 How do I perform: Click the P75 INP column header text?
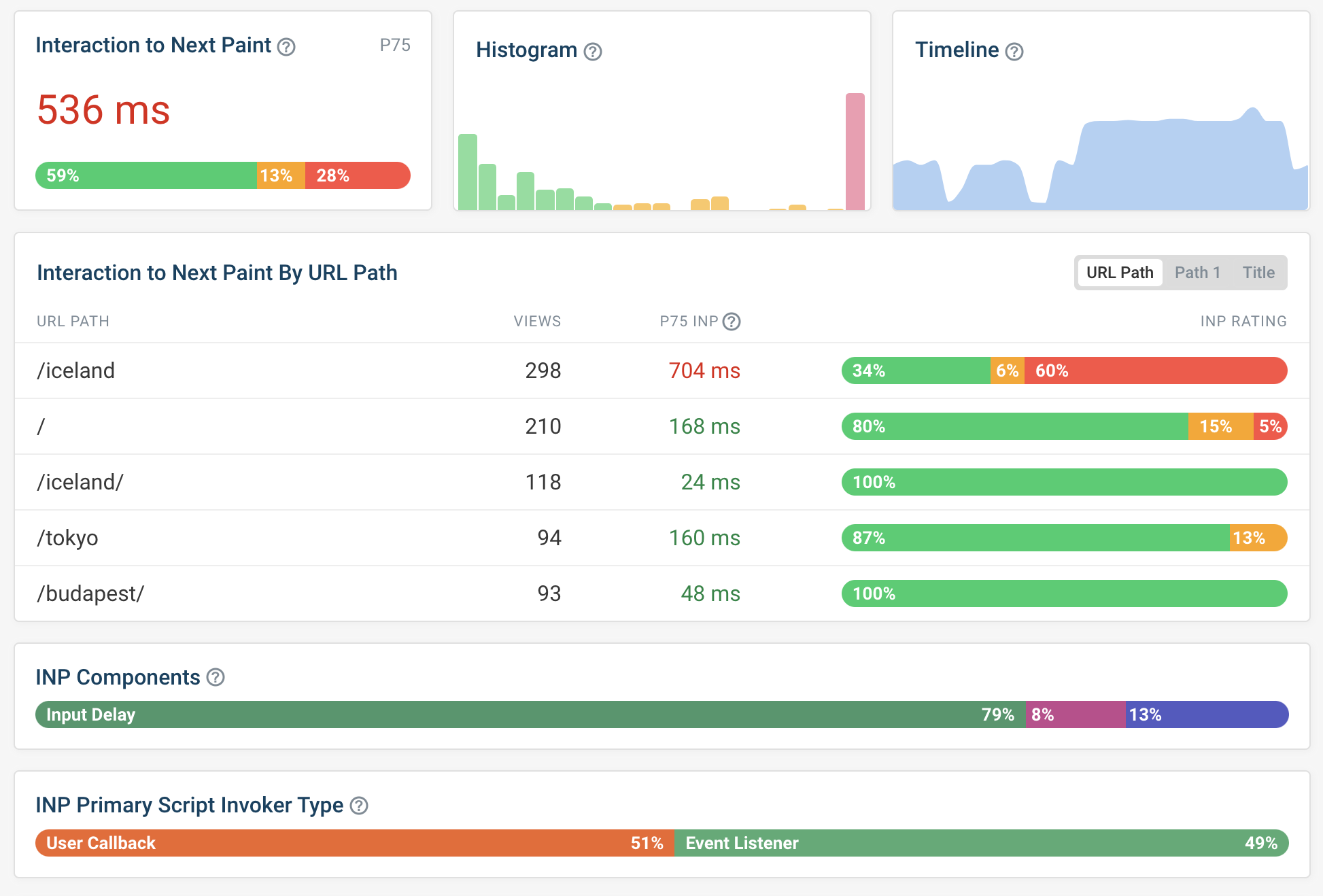pos(689,322)
